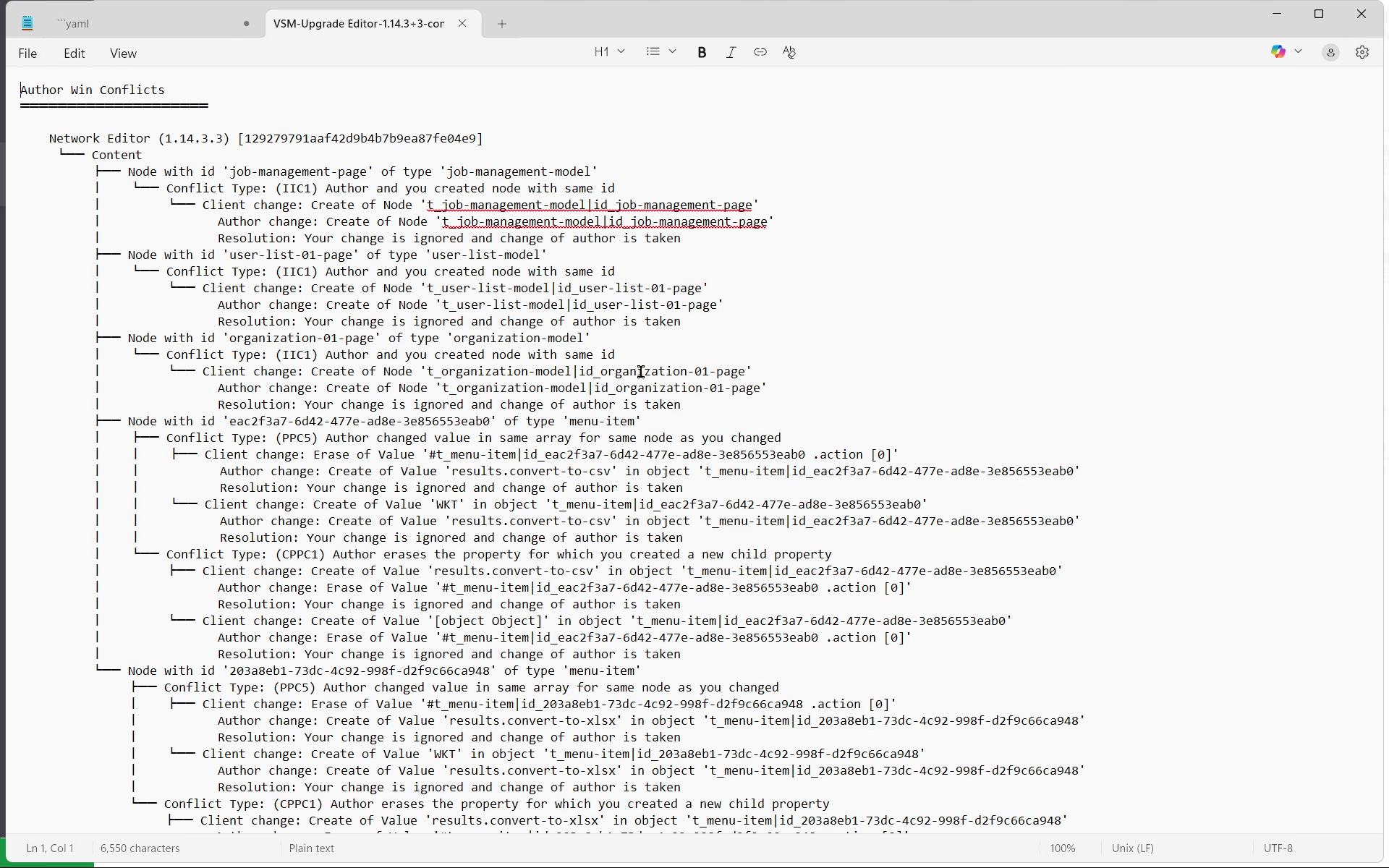The image size is (1389, 868).
Task: Add a new tab
Action: click(501, 24)
